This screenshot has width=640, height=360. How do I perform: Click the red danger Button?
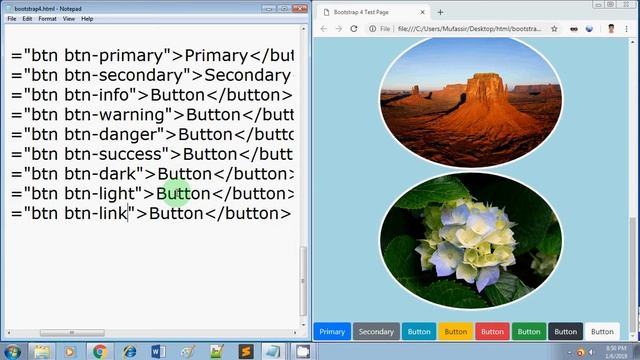coord(492,331)
